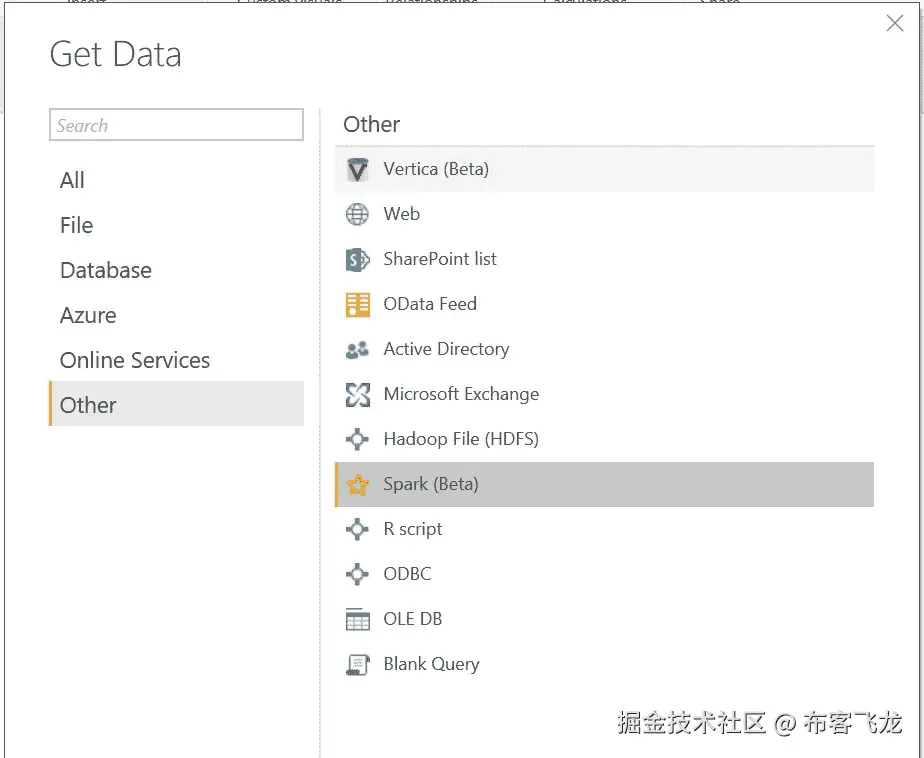Image resolution: width=924 pixels, height=758 pixels.
Task: Click the Web globe icon
Action: (x=357, y=214)
